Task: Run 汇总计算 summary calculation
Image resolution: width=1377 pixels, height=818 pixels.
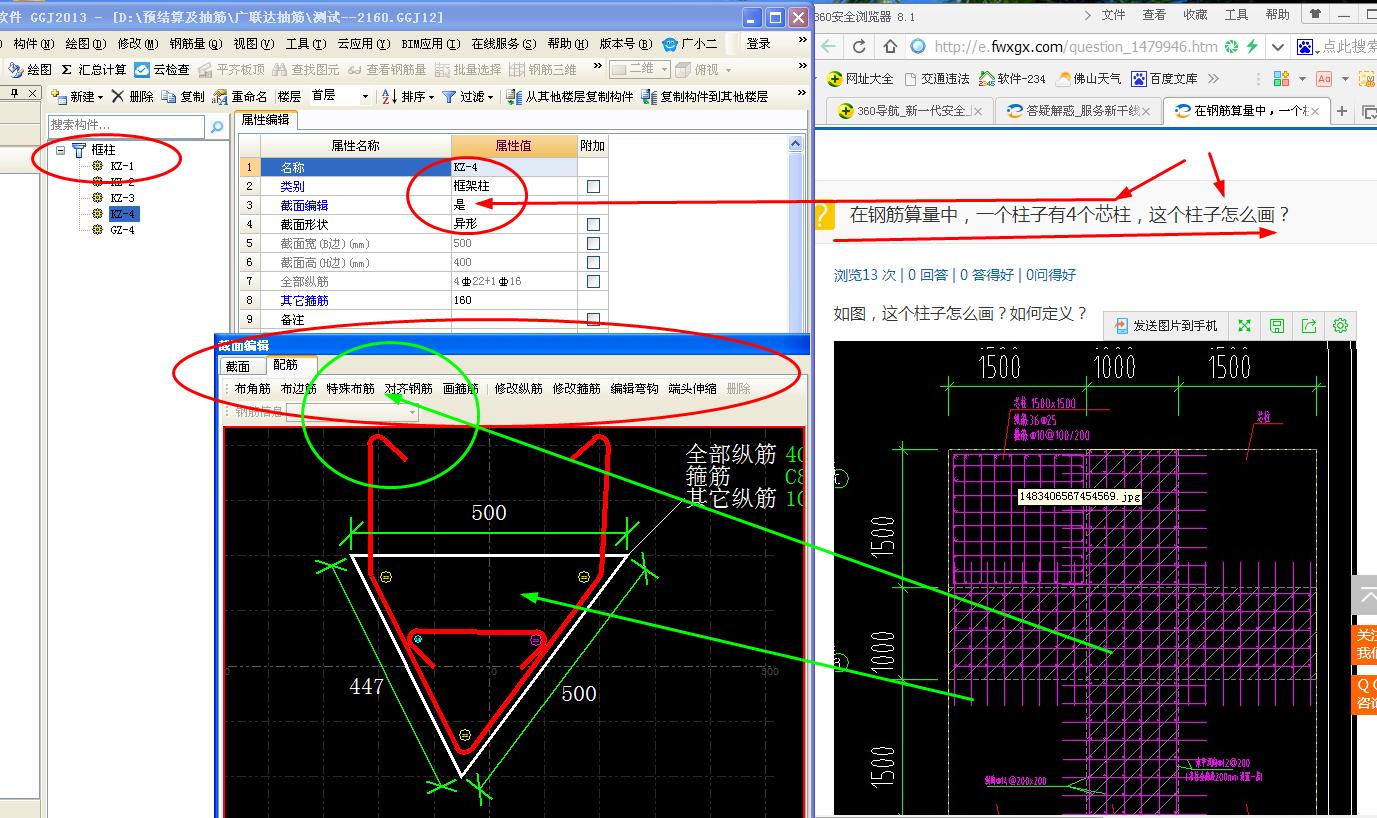Action: (93, 70)
